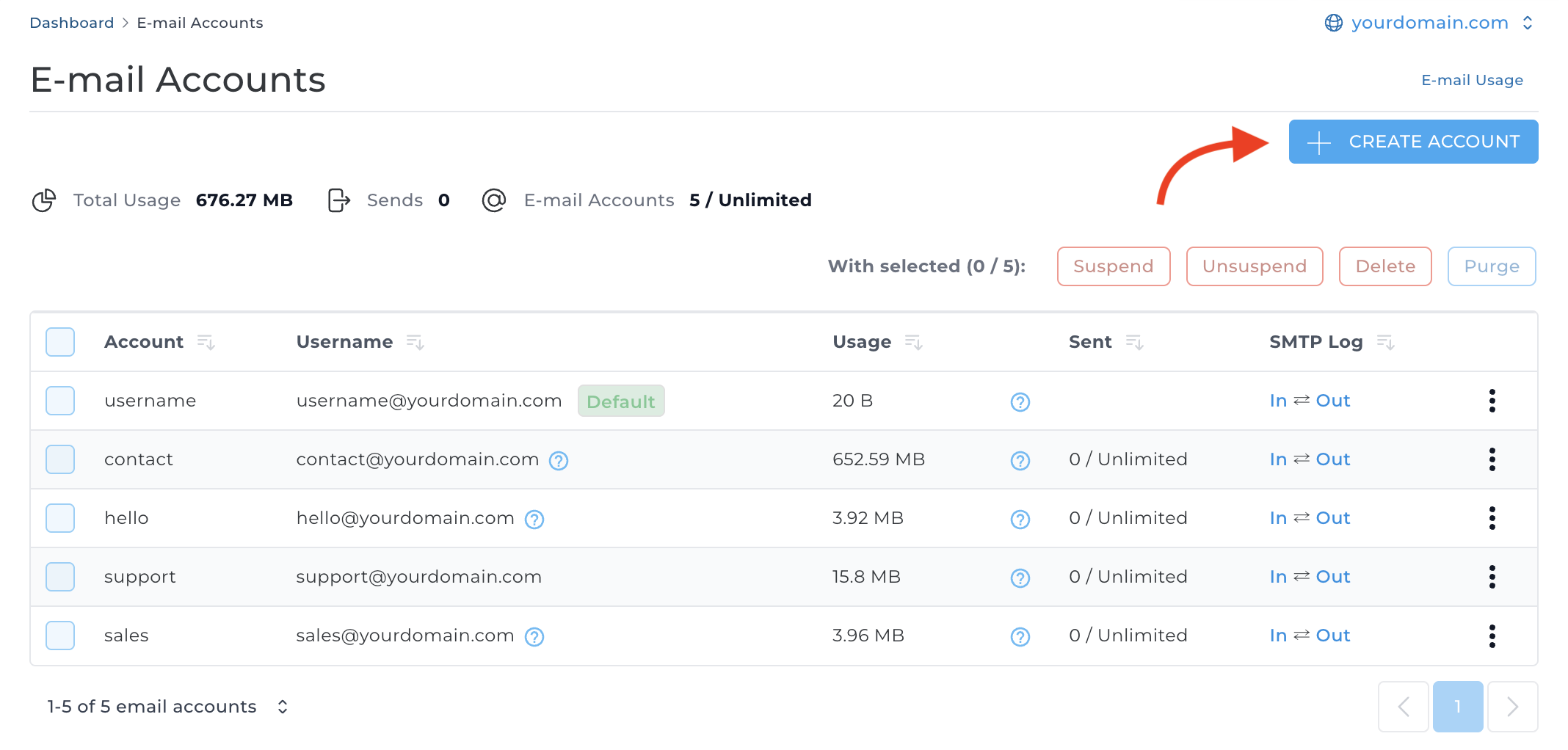Navigate to Dashboard in the breadcrumb
1568x750 pixels.
click(x=71, y=23)
